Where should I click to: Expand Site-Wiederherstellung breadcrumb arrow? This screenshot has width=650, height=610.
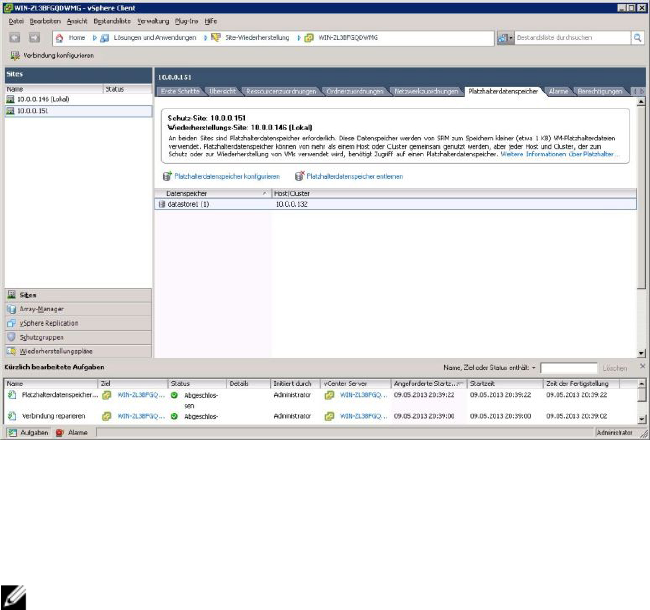click(299, 38)
